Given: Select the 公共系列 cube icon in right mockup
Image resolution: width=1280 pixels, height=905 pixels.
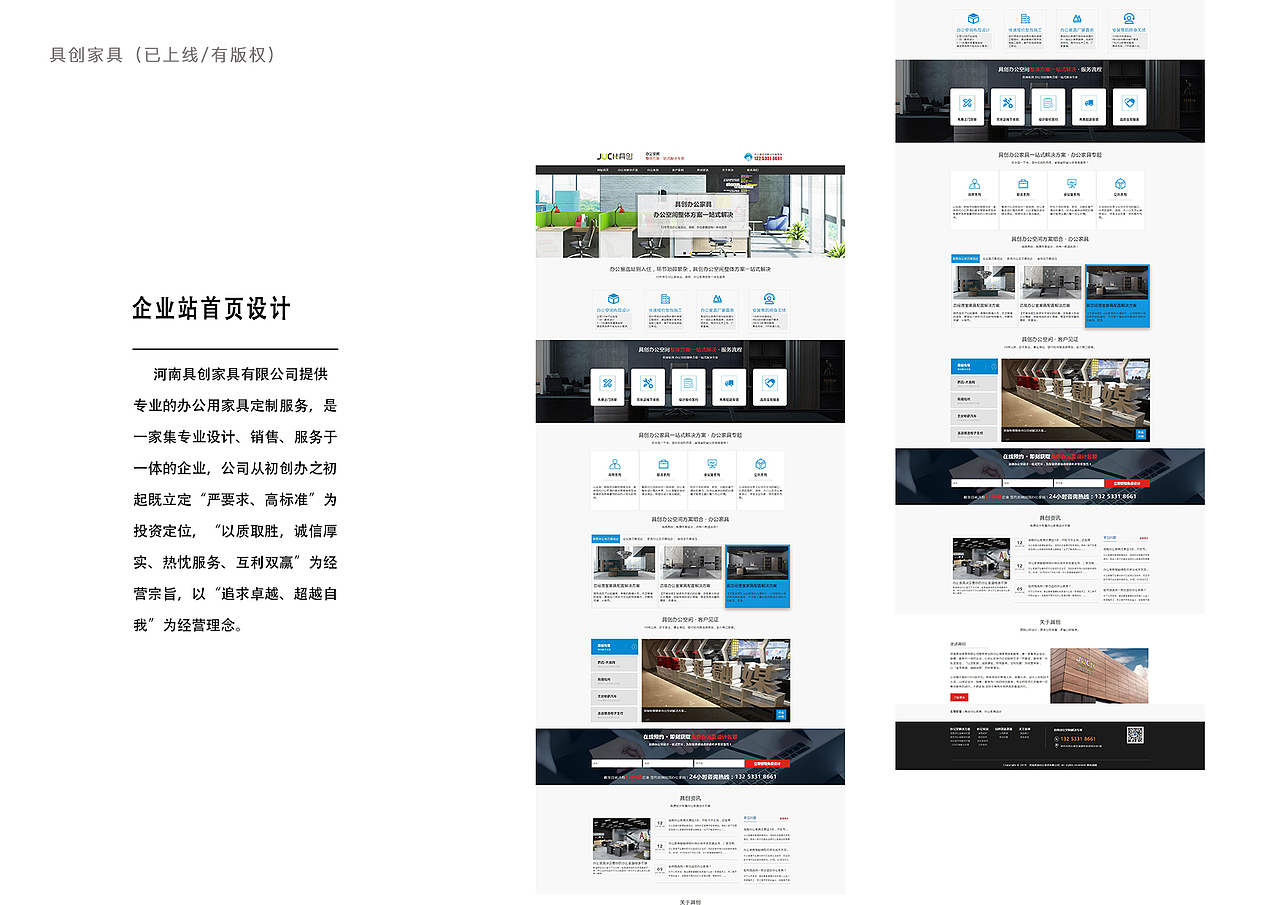Looking at the screenshot, I should [1121, 184].
